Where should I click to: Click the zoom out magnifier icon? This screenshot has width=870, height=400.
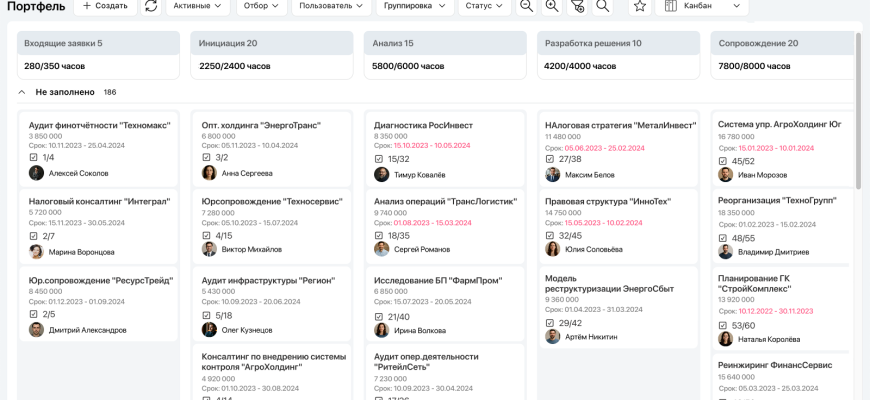(x=526, y=6)
